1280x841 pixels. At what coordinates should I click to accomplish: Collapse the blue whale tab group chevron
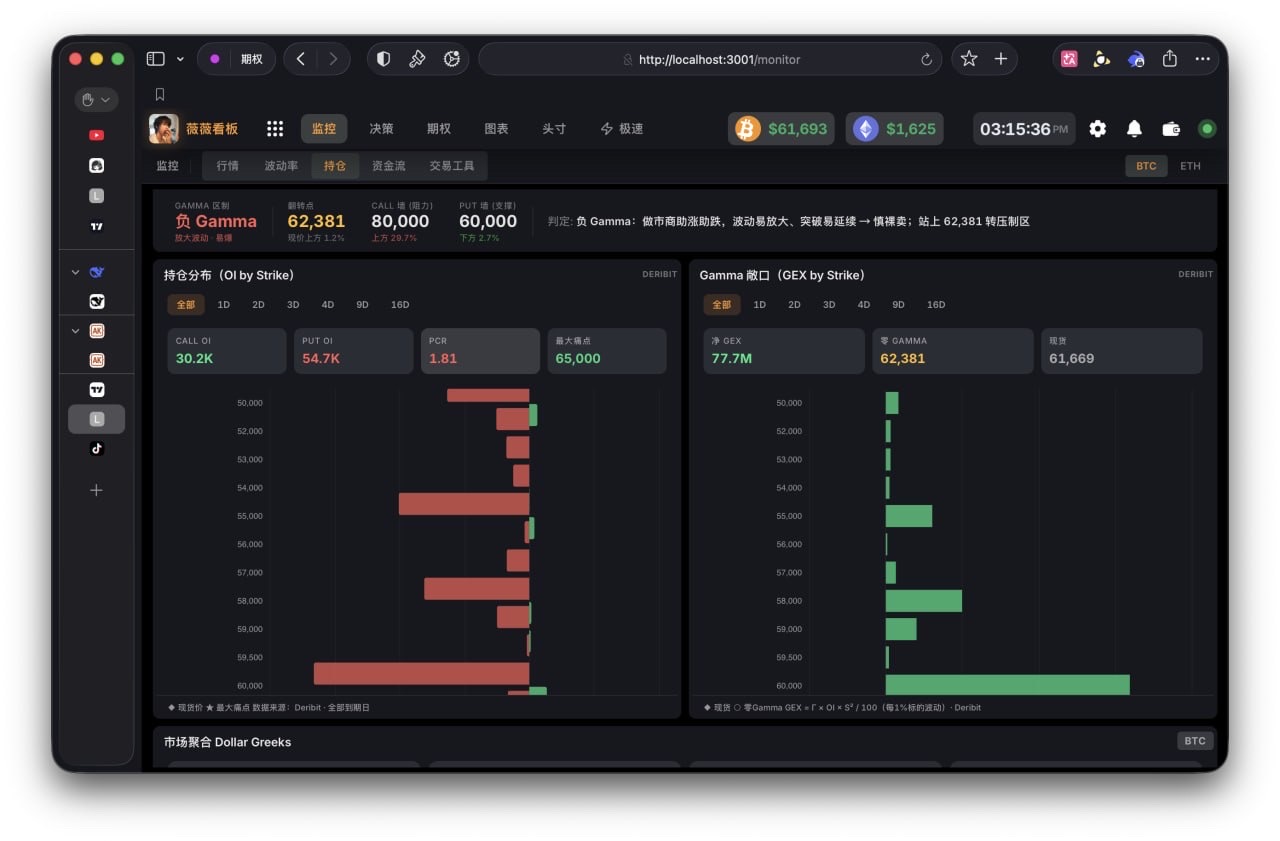pos(75,272)
